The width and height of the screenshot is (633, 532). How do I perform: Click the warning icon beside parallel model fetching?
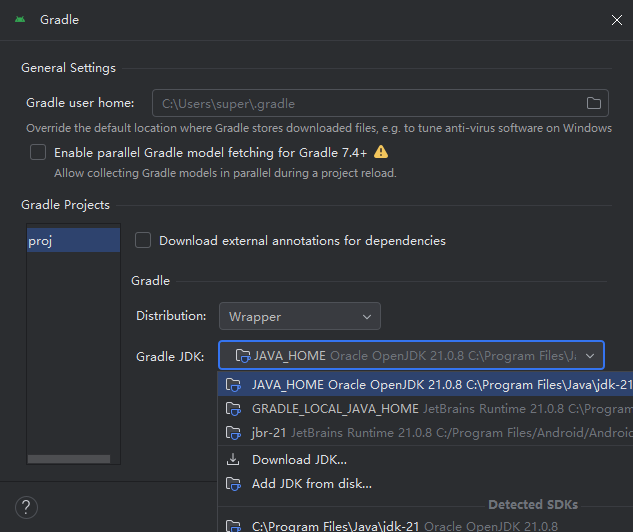click(381, 152)
